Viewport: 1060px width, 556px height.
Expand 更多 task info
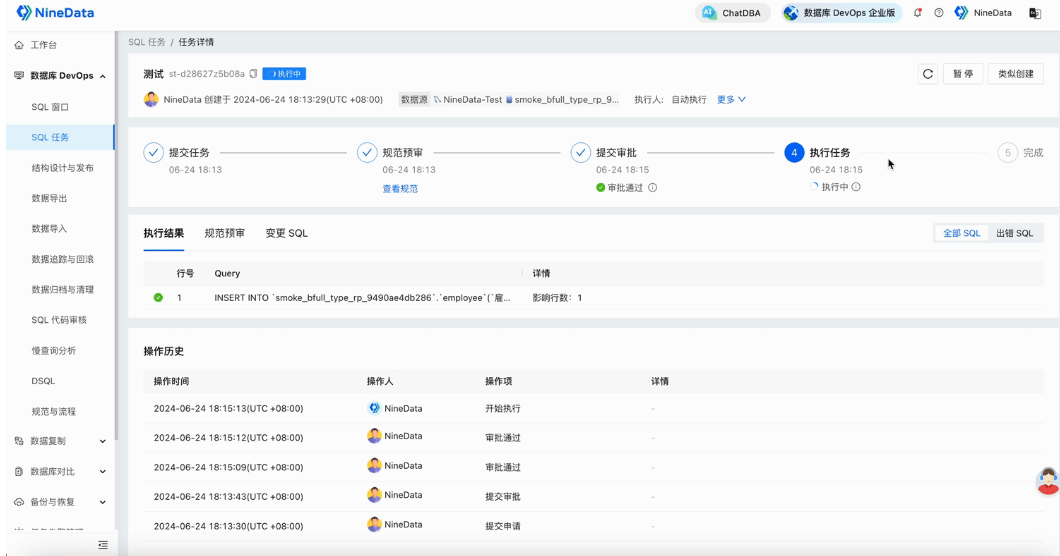click(731, 99)
